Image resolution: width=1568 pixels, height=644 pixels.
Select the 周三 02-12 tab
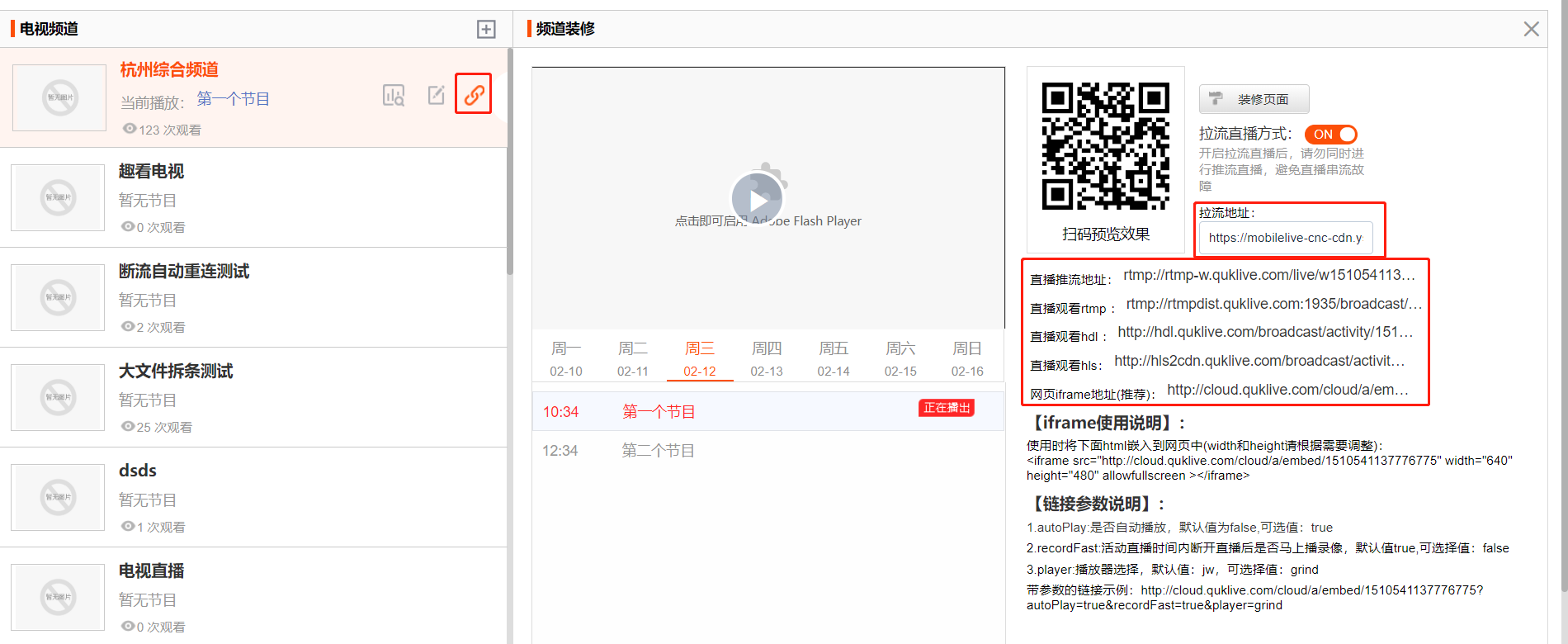[700, 359]
